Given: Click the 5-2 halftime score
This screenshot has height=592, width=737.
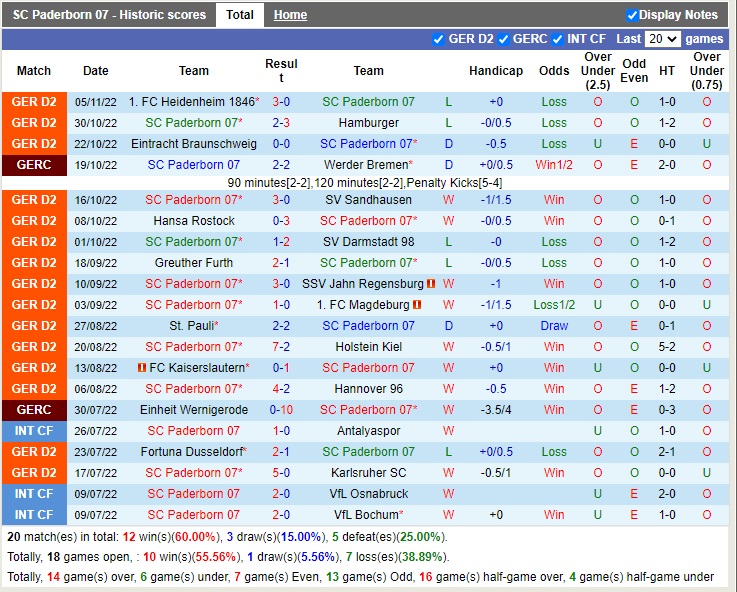Looking at the screenshot, I should (667, 347).
